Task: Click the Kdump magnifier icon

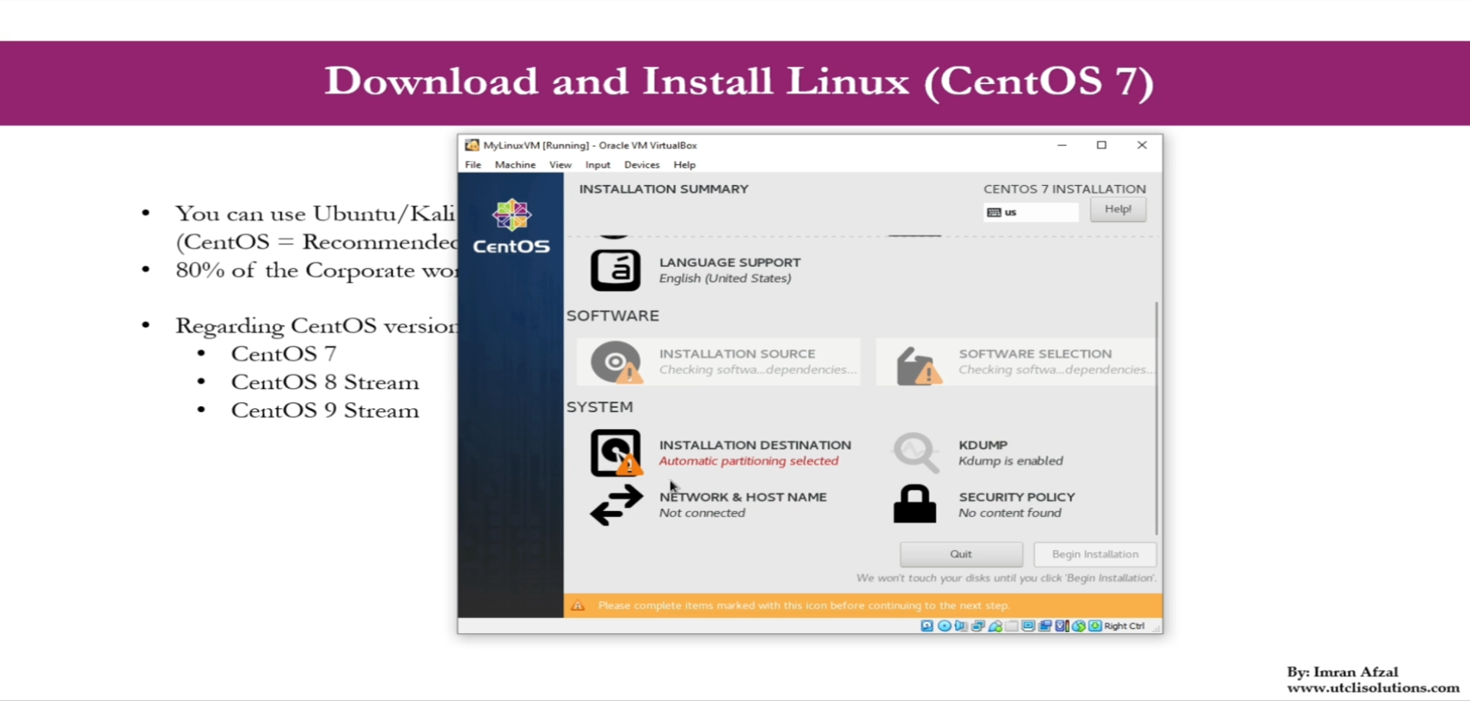Action: [x=916, y=452]
